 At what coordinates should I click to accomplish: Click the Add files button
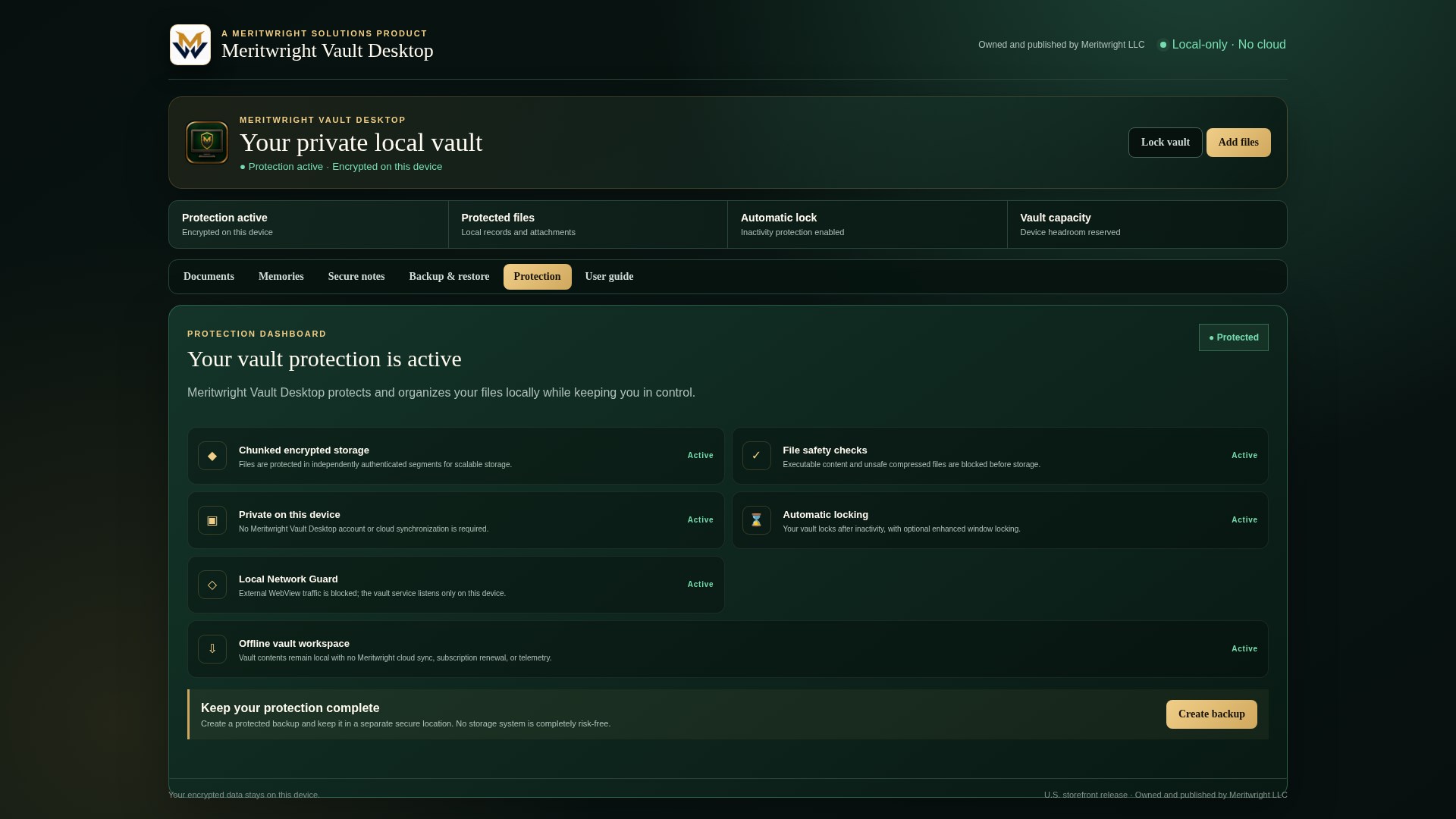1238,143
